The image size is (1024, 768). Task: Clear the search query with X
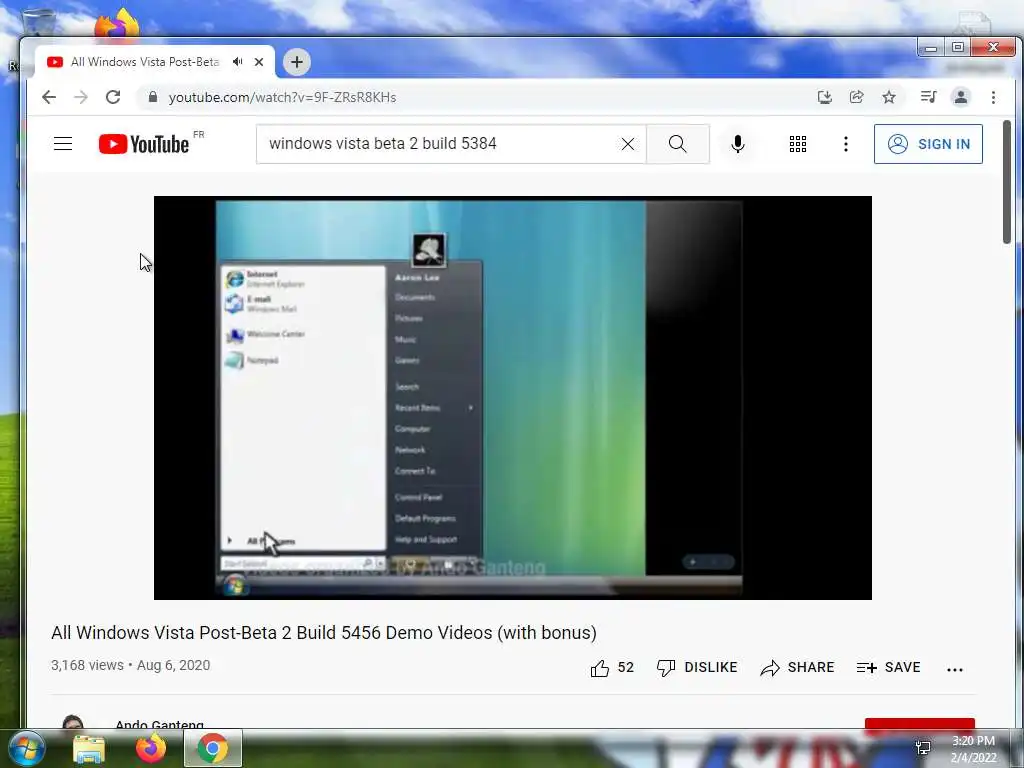628,144
